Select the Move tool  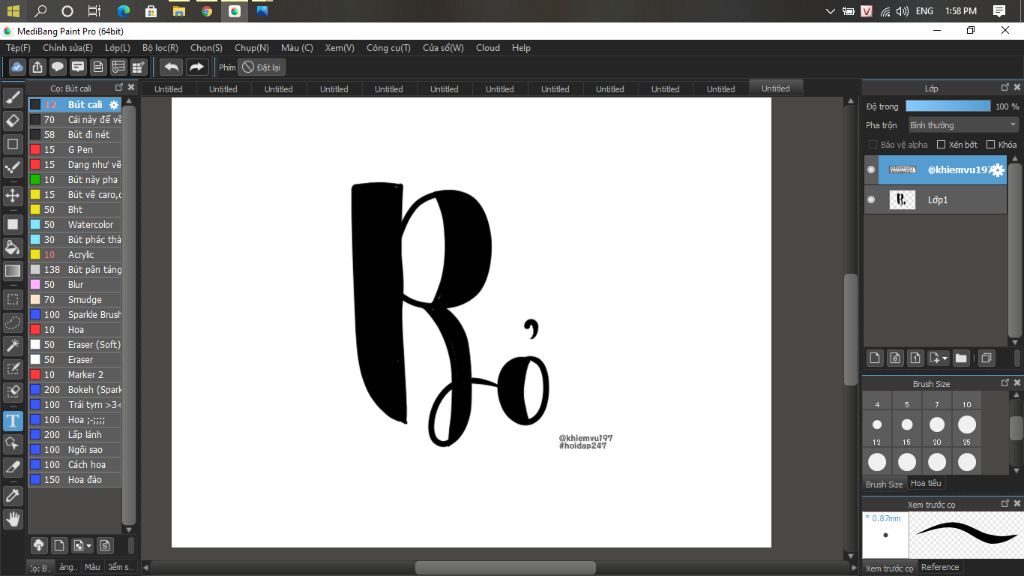(12, 195)
